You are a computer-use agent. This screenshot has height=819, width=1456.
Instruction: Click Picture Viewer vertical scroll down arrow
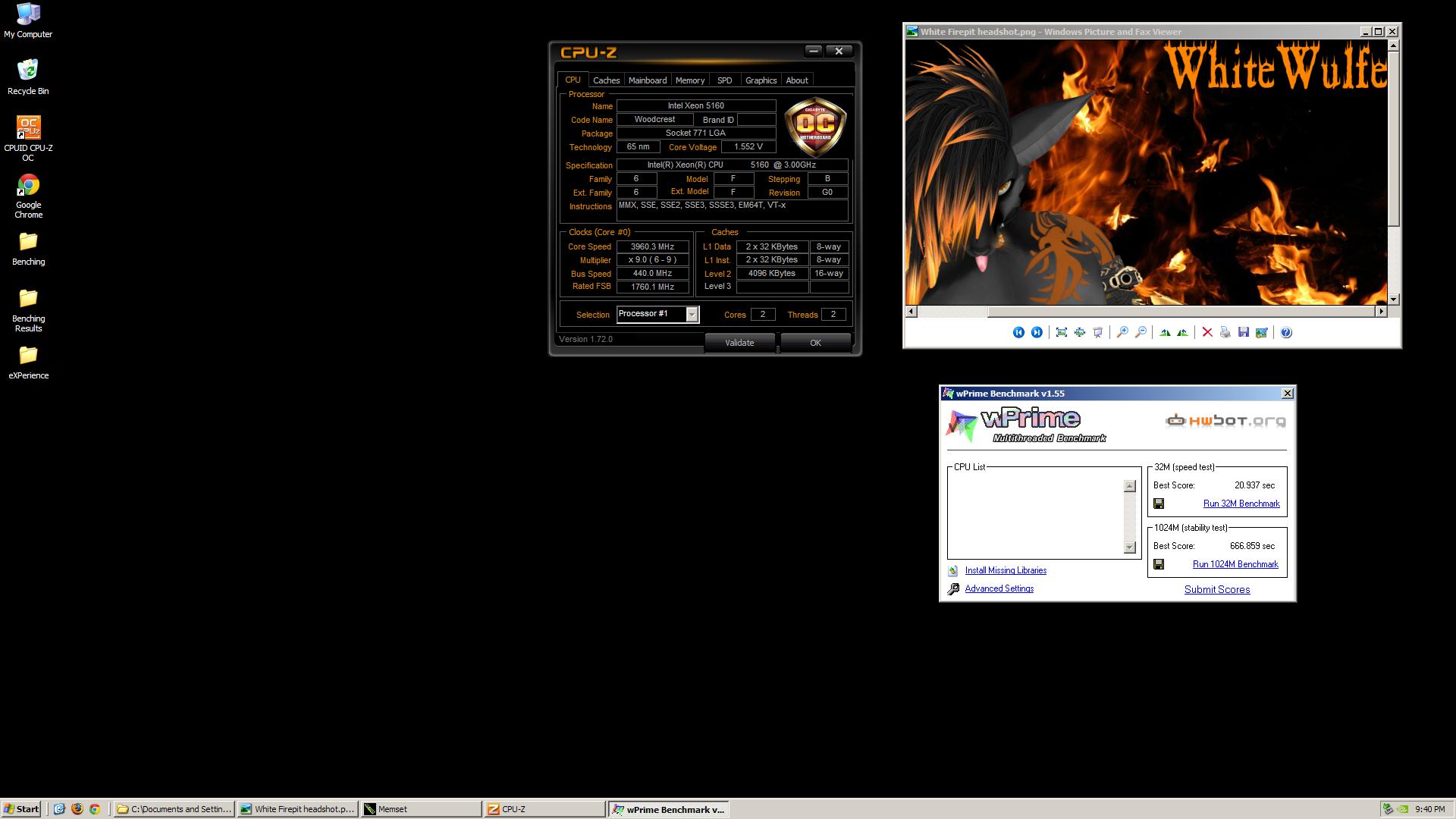[x=1394, y=300]
